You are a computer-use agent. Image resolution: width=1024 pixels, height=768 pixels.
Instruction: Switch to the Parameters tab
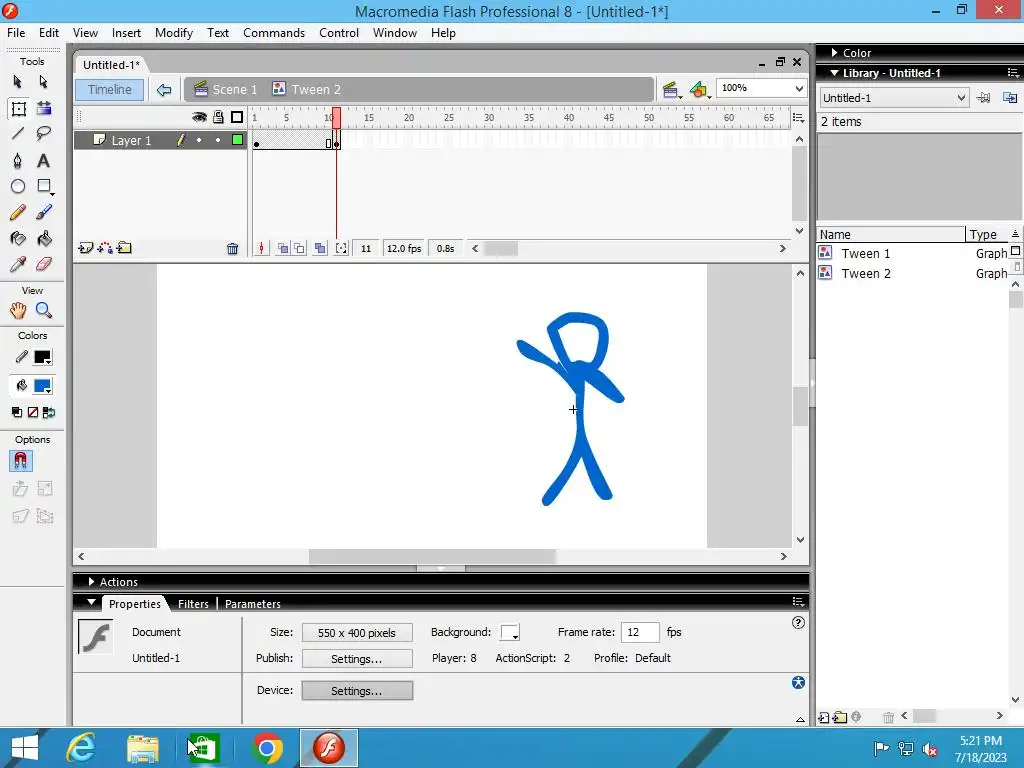pos(253,604)
